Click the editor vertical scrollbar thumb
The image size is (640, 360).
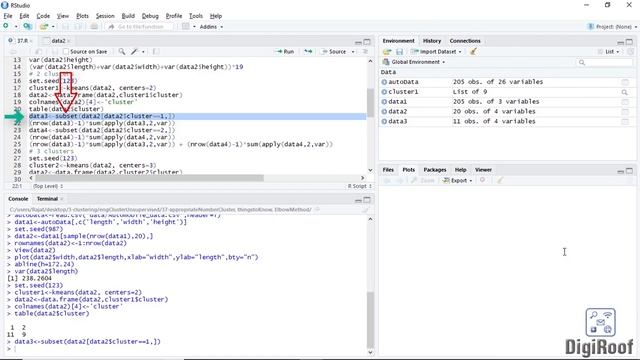(x=370, y=102)
